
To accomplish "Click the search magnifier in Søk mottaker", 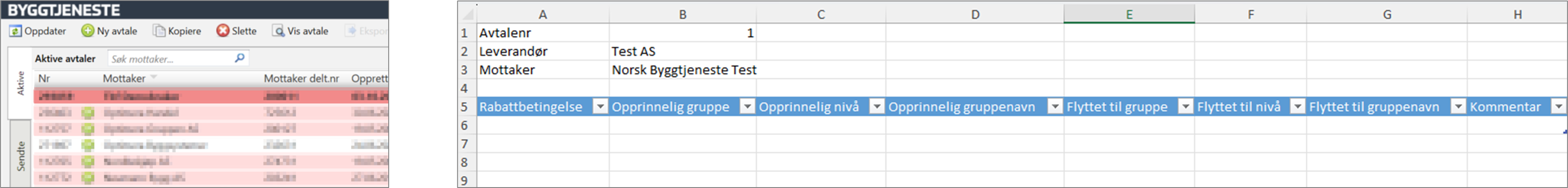I will click(239, 59).
